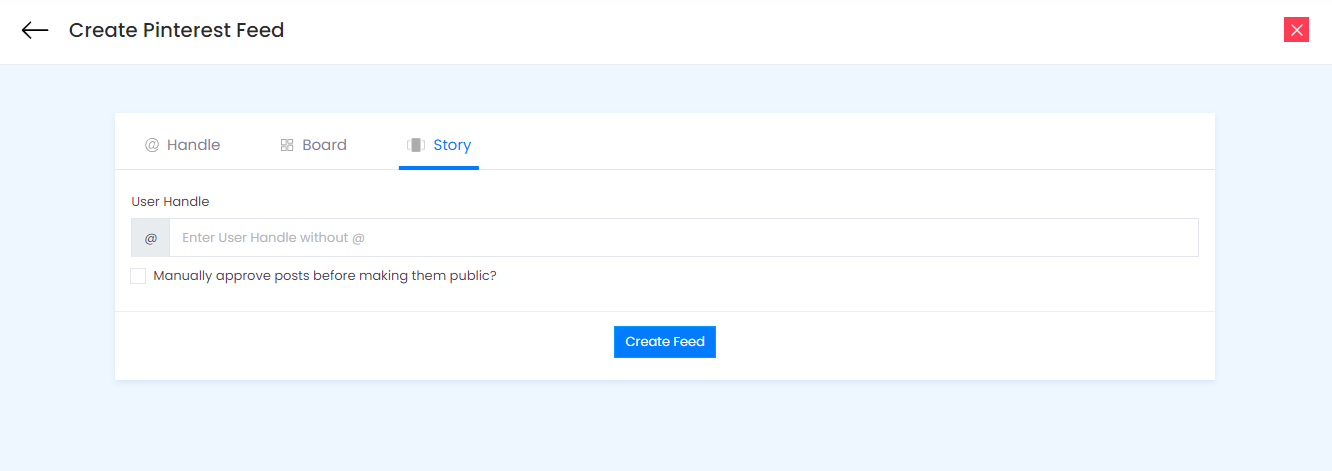Click the Create Feed button
The image size is (1332, 471).
coord(665,342)
